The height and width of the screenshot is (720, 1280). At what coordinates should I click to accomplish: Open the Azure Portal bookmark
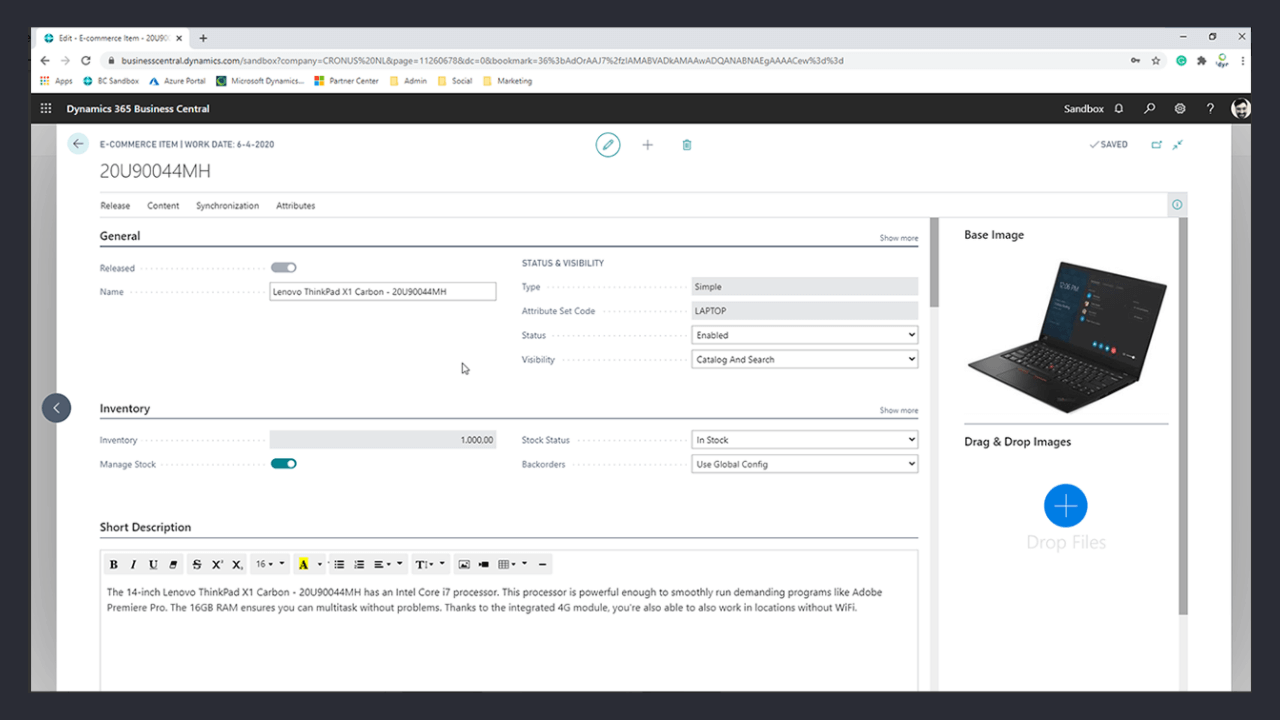pyautogui.click(x=177, y=81)
